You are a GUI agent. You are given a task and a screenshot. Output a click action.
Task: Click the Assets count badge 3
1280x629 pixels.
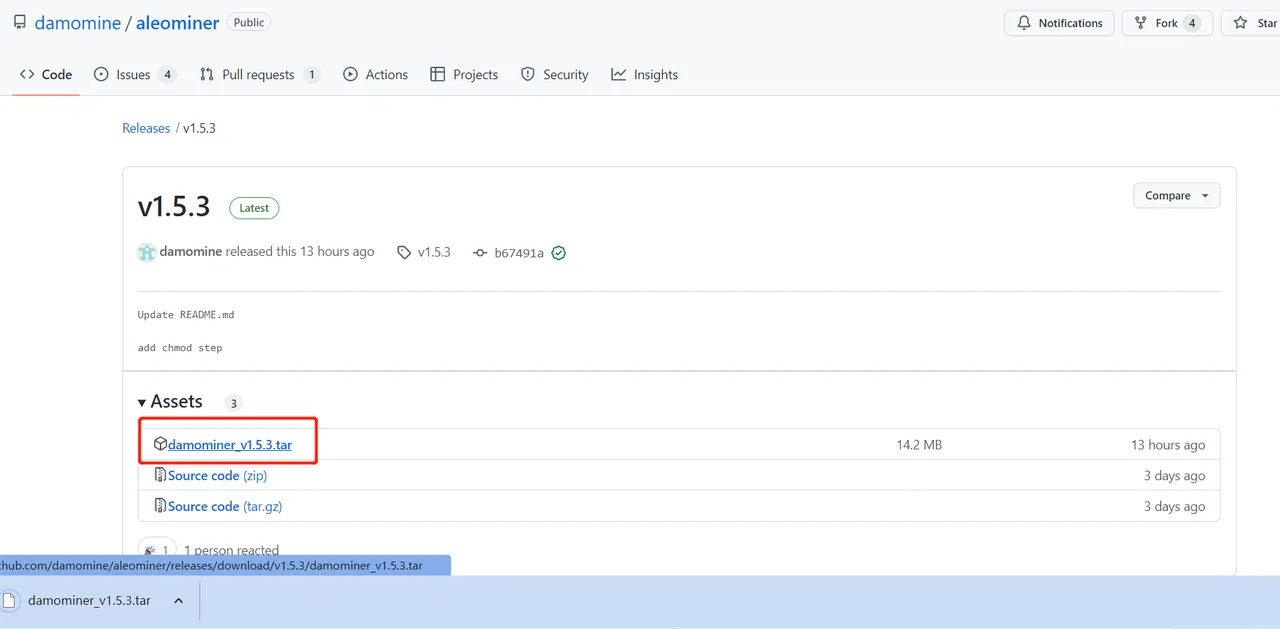234,403
